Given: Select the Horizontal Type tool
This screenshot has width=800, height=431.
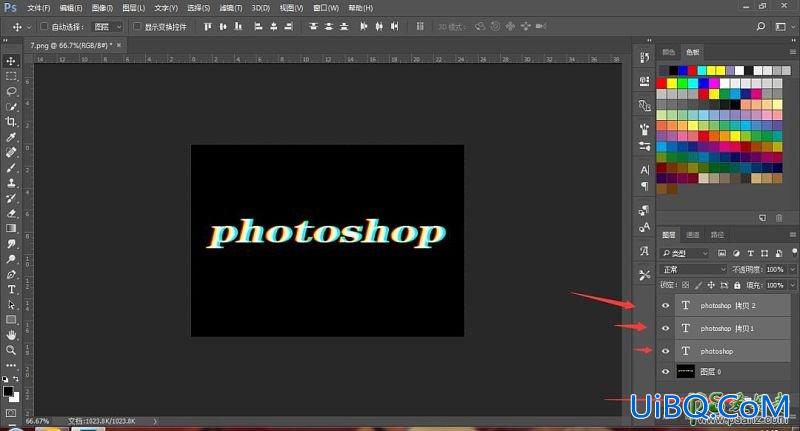Looking at the screenshot, I should (11, 289).
